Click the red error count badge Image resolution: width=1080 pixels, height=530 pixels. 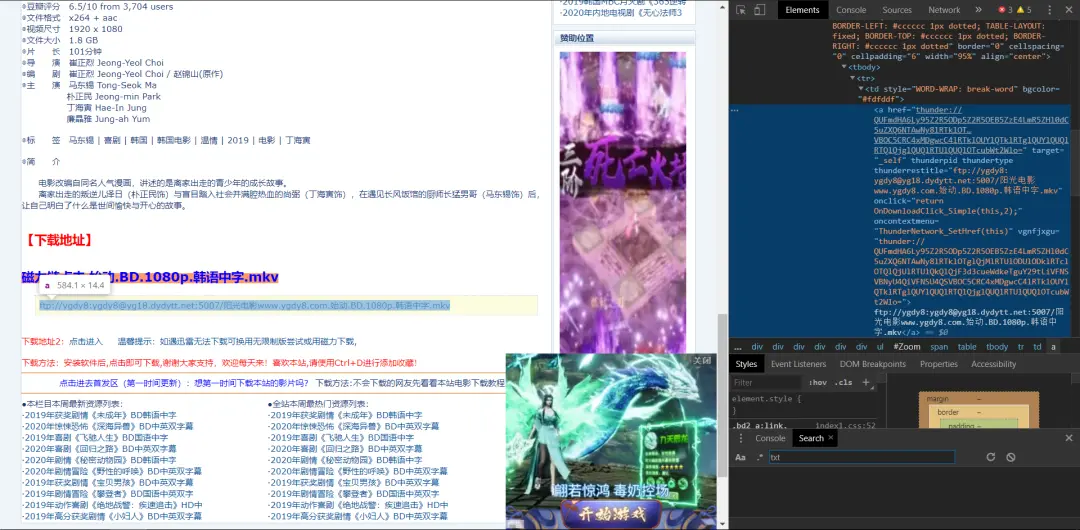click(1006, 10)
